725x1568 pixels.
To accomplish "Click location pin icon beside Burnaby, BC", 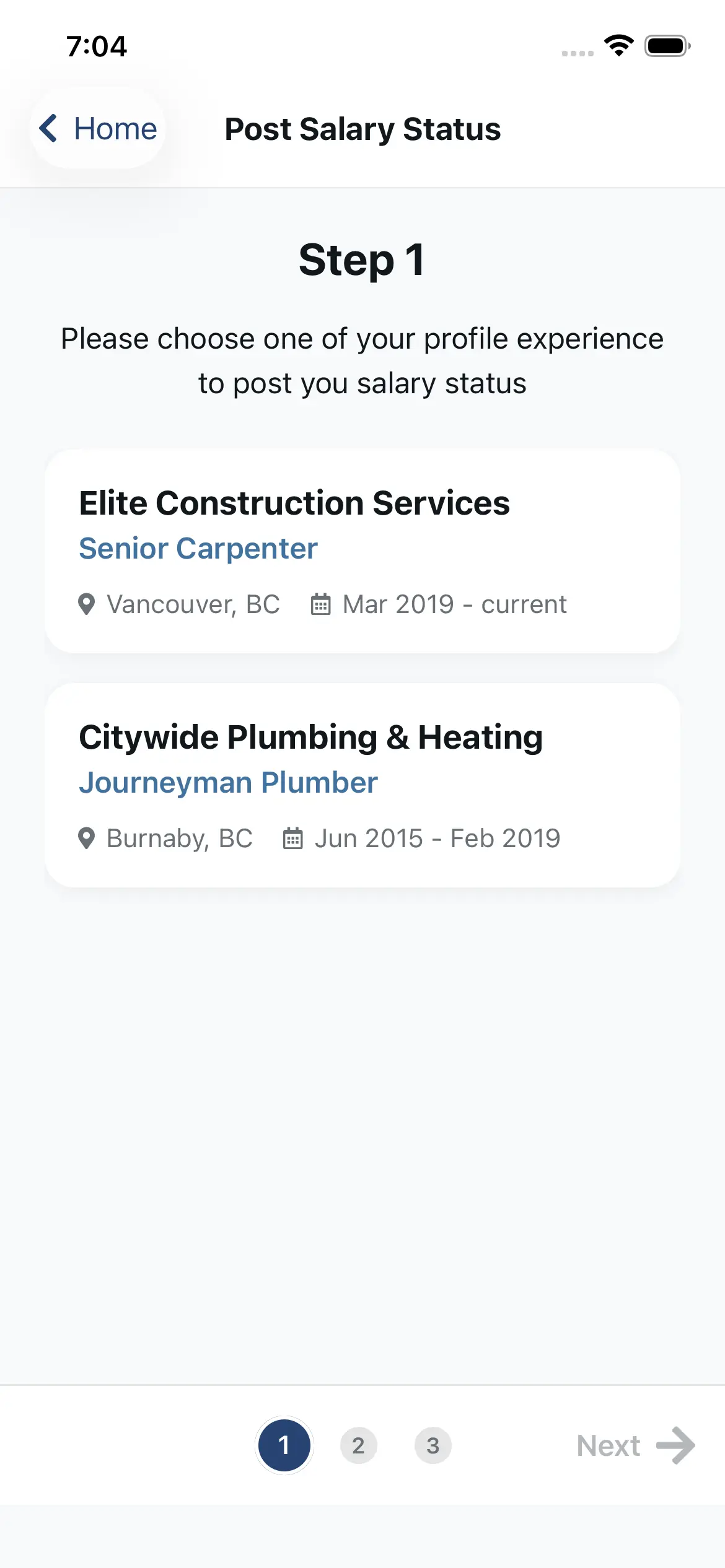I will (x=87, y=838).
